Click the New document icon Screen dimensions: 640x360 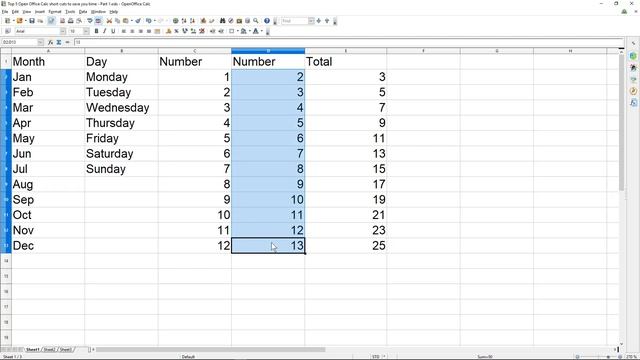[7, 21]
